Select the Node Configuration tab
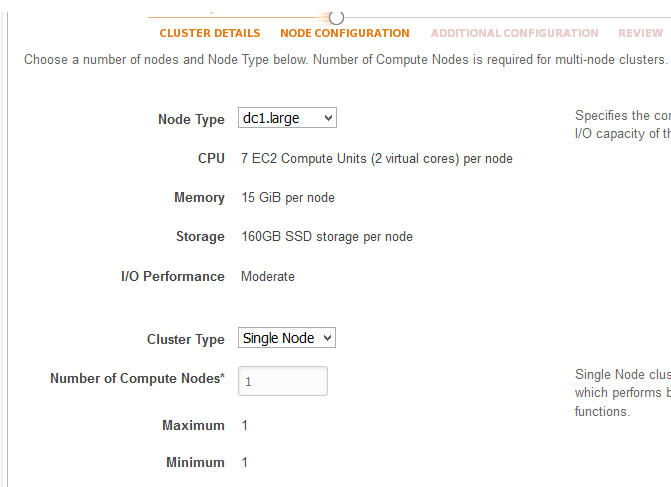 coord(345,33)
